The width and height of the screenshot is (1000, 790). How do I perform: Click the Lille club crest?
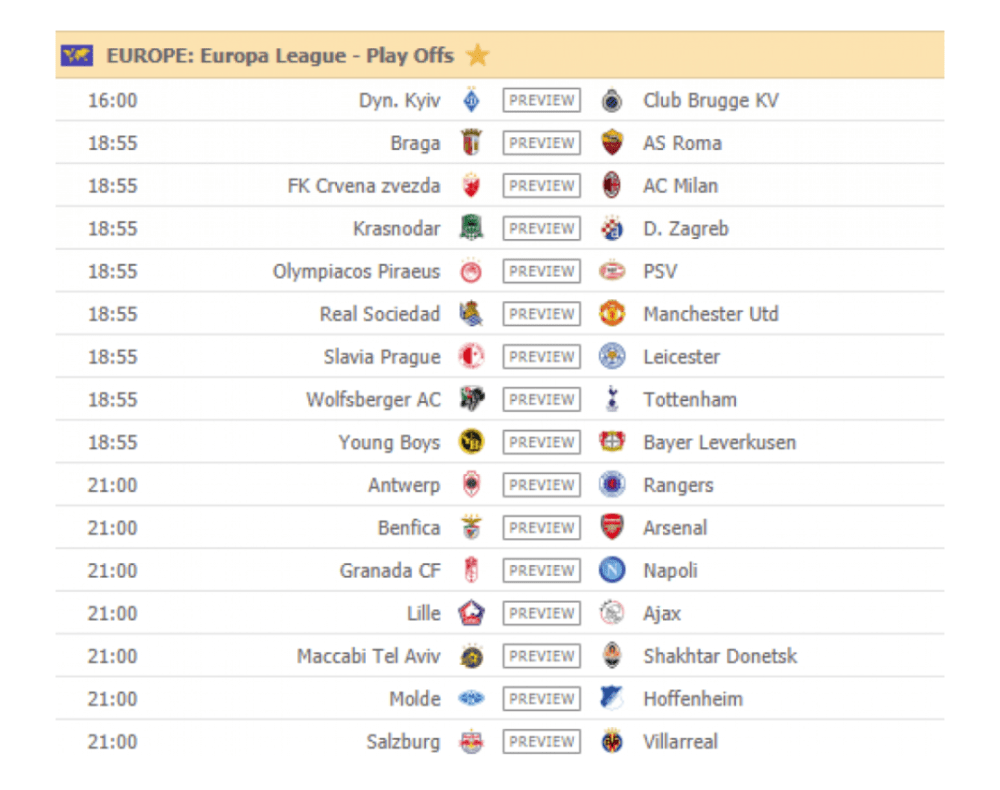[471, 613]
